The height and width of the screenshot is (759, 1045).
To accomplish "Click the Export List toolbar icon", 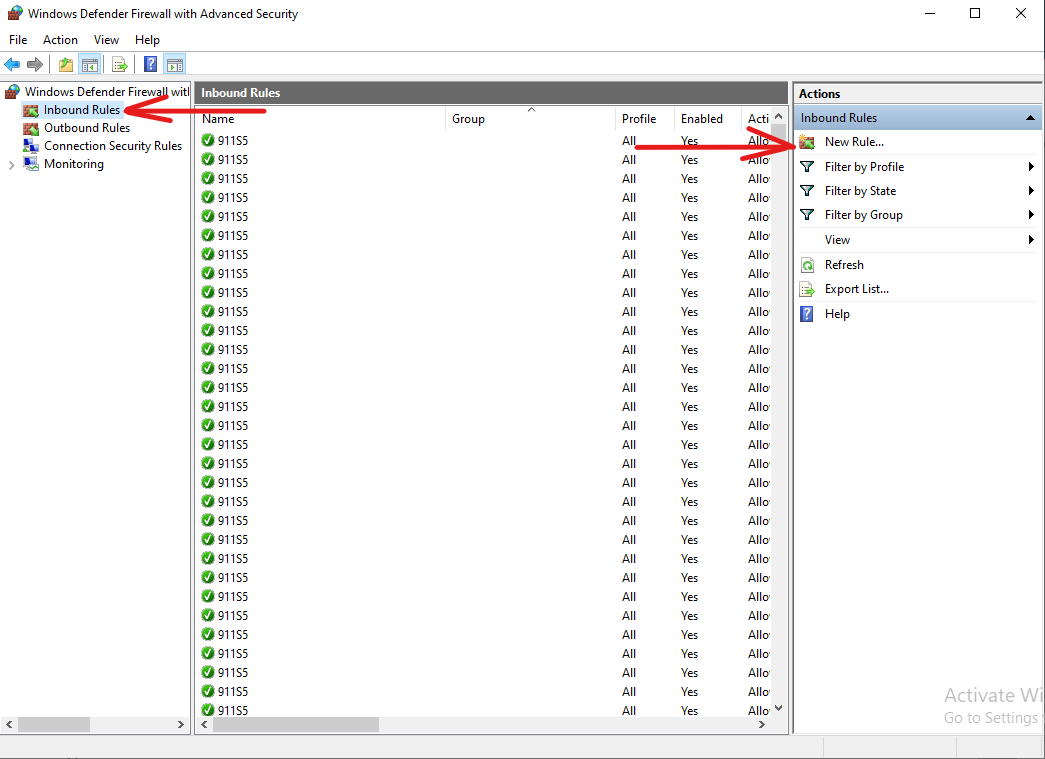I will (120, 65).
